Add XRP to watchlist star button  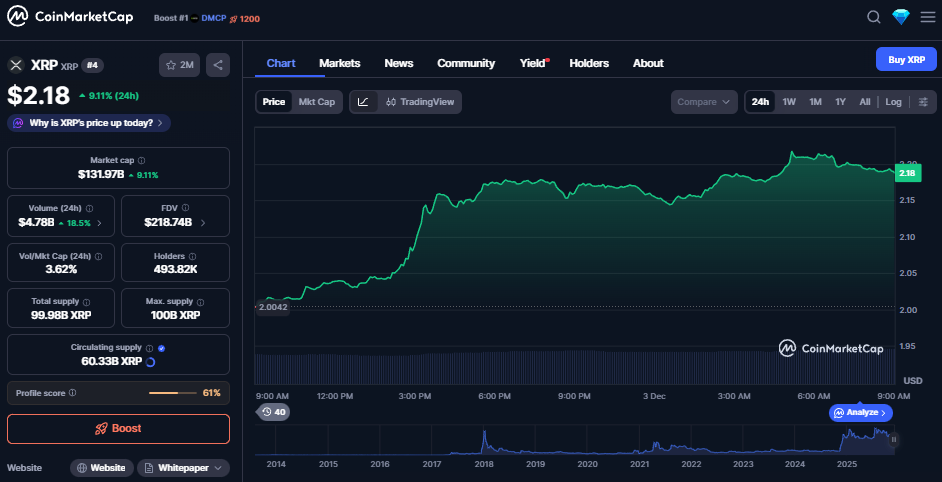[180, 65]
